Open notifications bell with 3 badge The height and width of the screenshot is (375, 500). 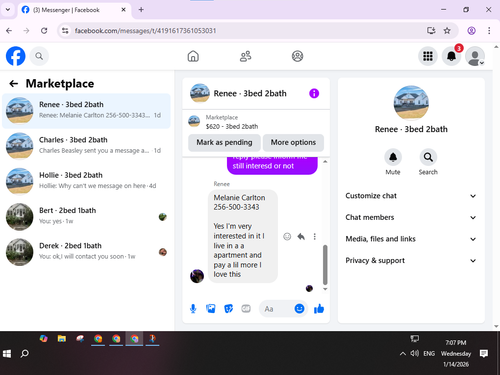[451, 56]
